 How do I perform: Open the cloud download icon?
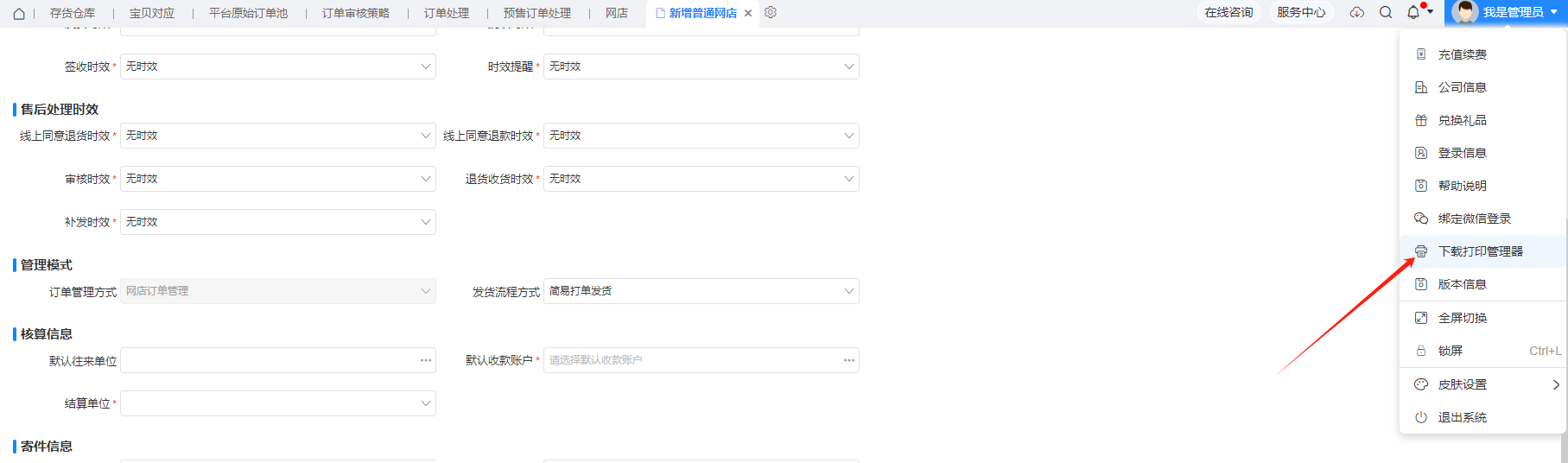(x=1357, y=12)
